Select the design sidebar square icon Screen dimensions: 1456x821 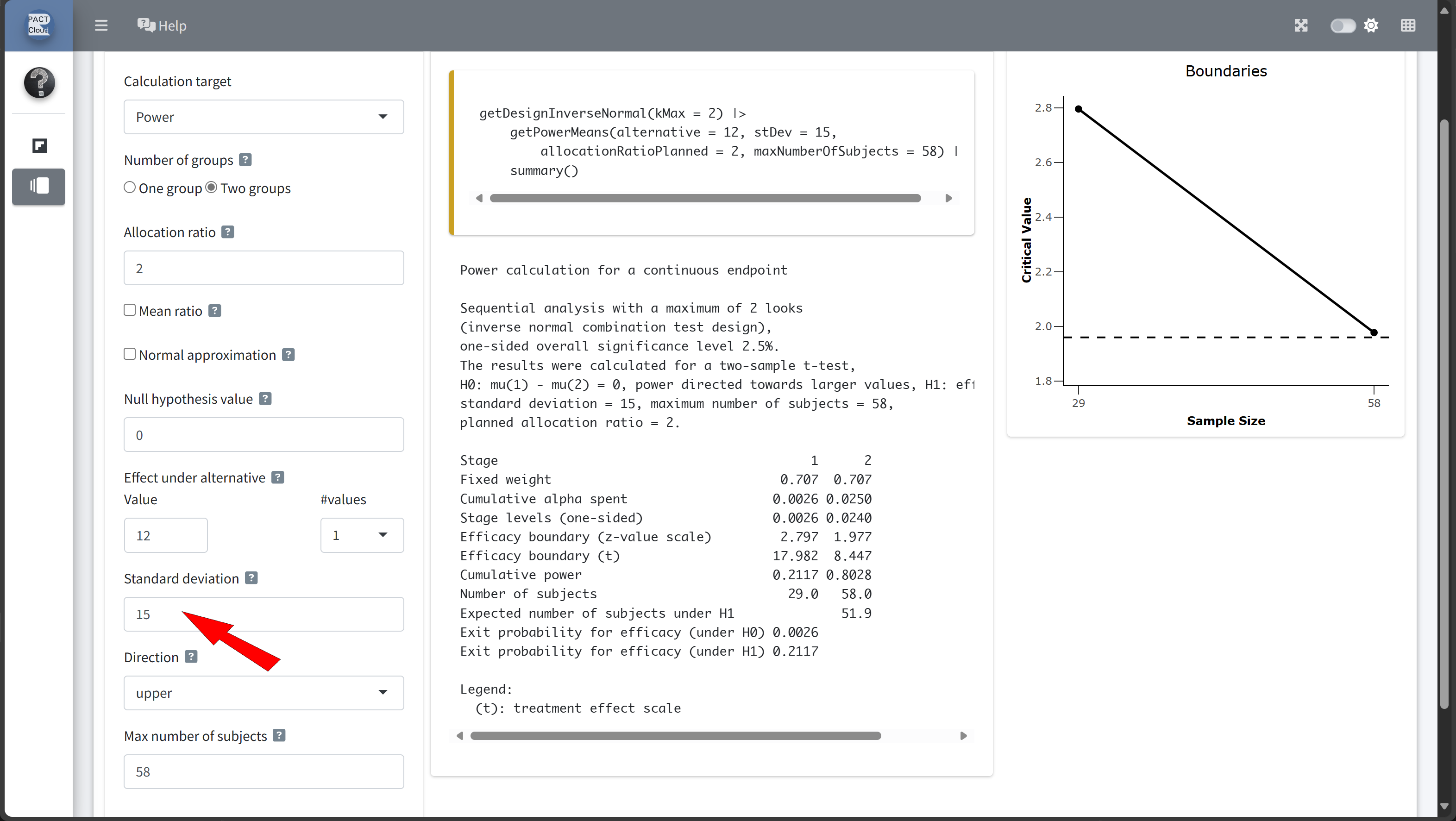click(39, 146)
